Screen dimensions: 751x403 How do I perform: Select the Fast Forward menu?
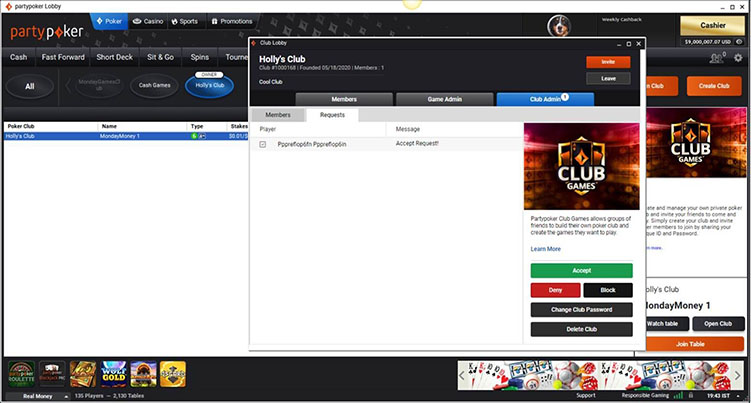coord(63,57)
